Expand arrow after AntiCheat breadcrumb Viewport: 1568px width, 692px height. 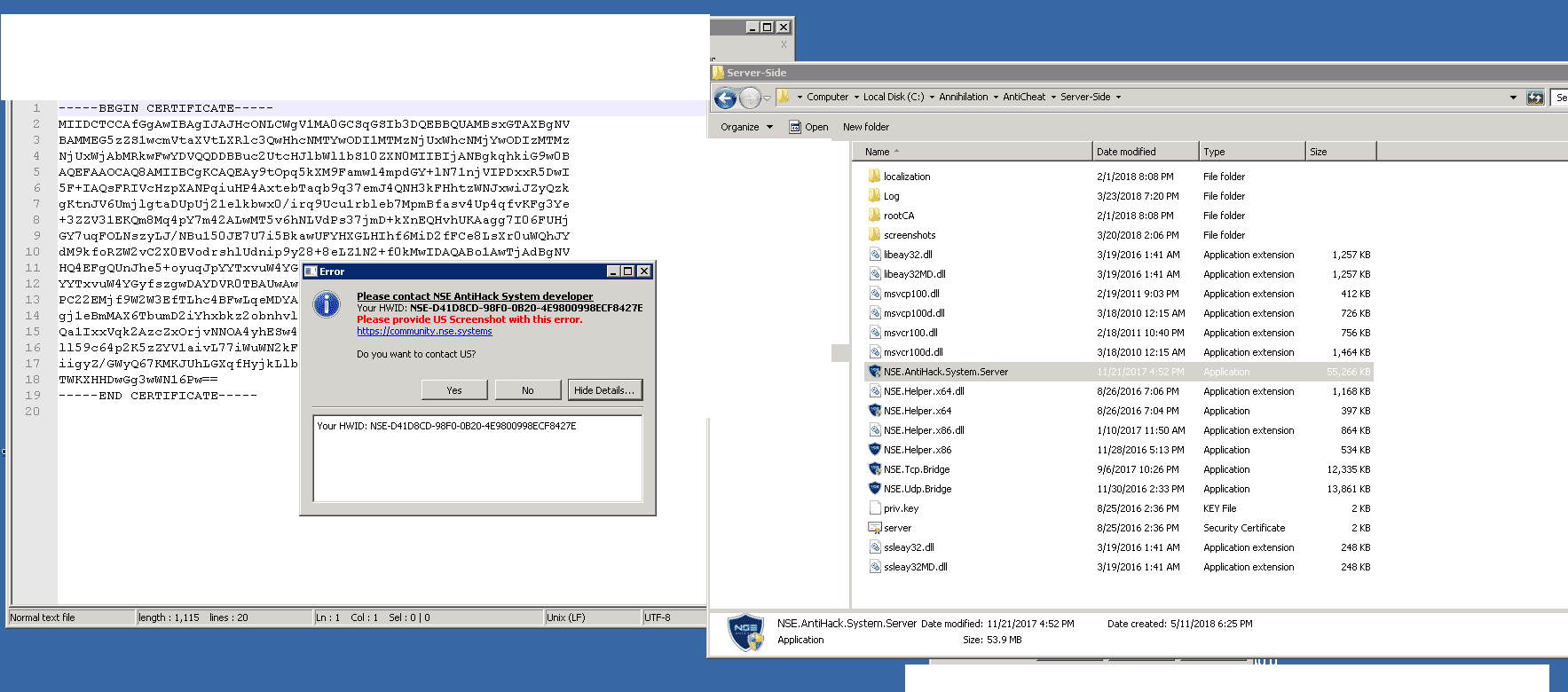[x=1053, y=98]
